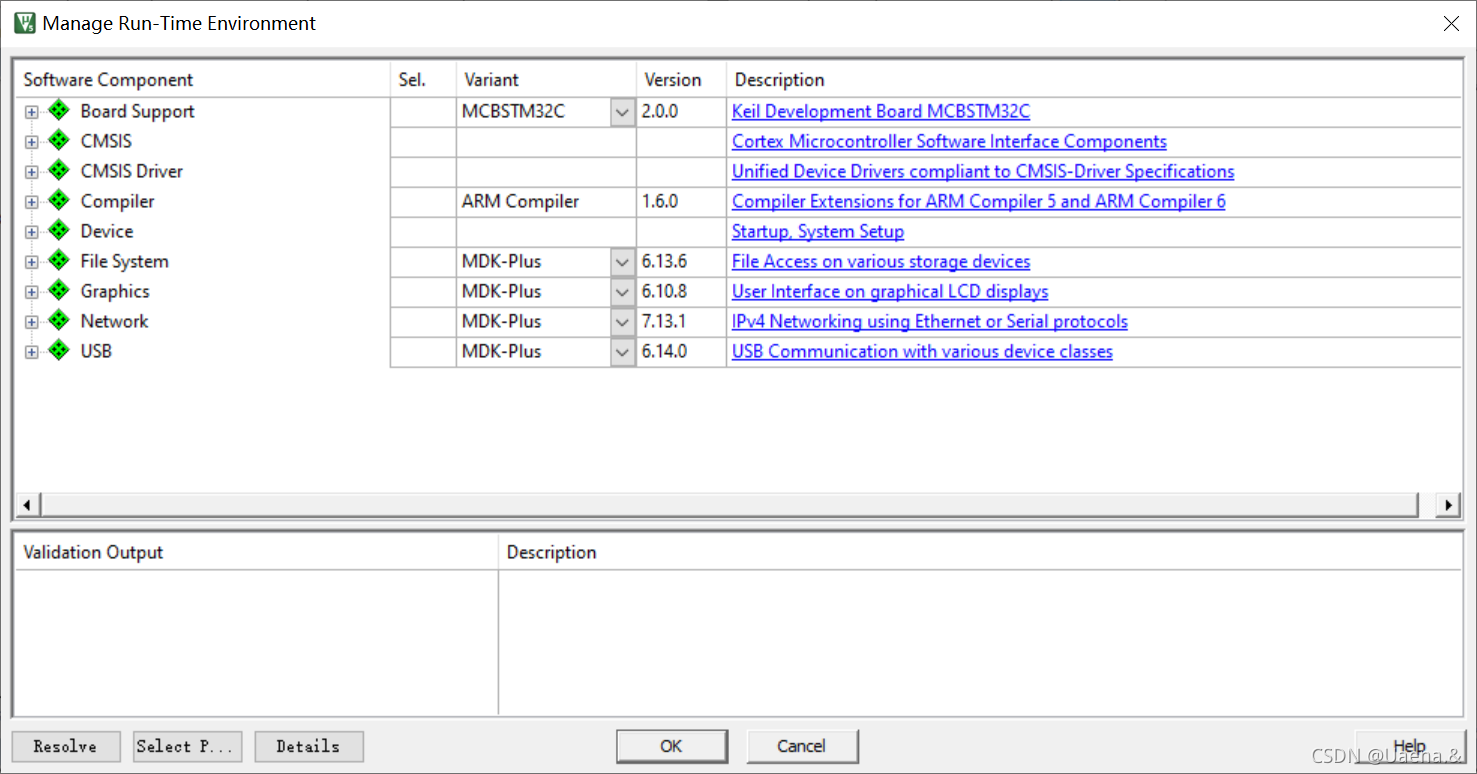Click the Variant column header
The width and height of the screenshot is (1477, 774).
point(546,80)
